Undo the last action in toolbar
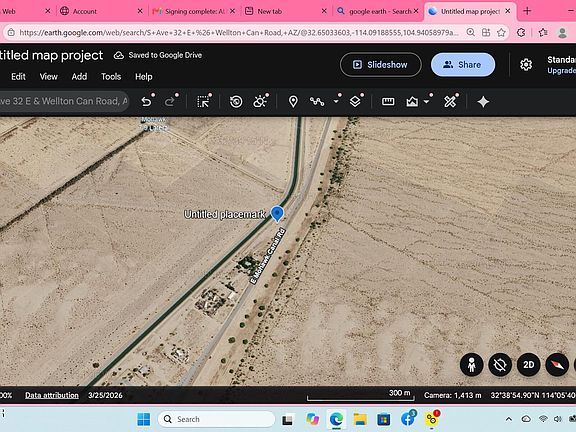 point(146,101)
